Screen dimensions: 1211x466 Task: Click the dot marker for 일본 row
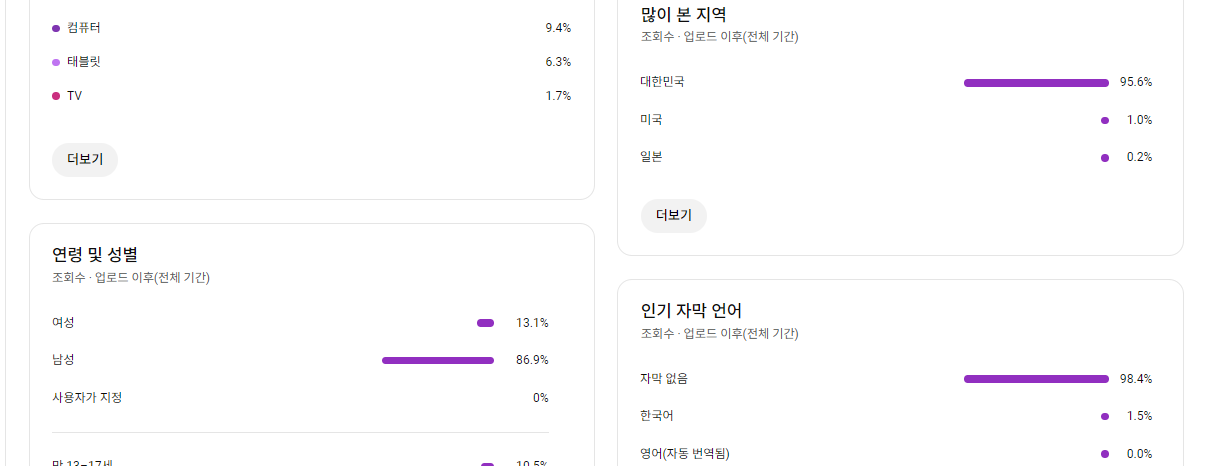click(x=1105, y=157)
